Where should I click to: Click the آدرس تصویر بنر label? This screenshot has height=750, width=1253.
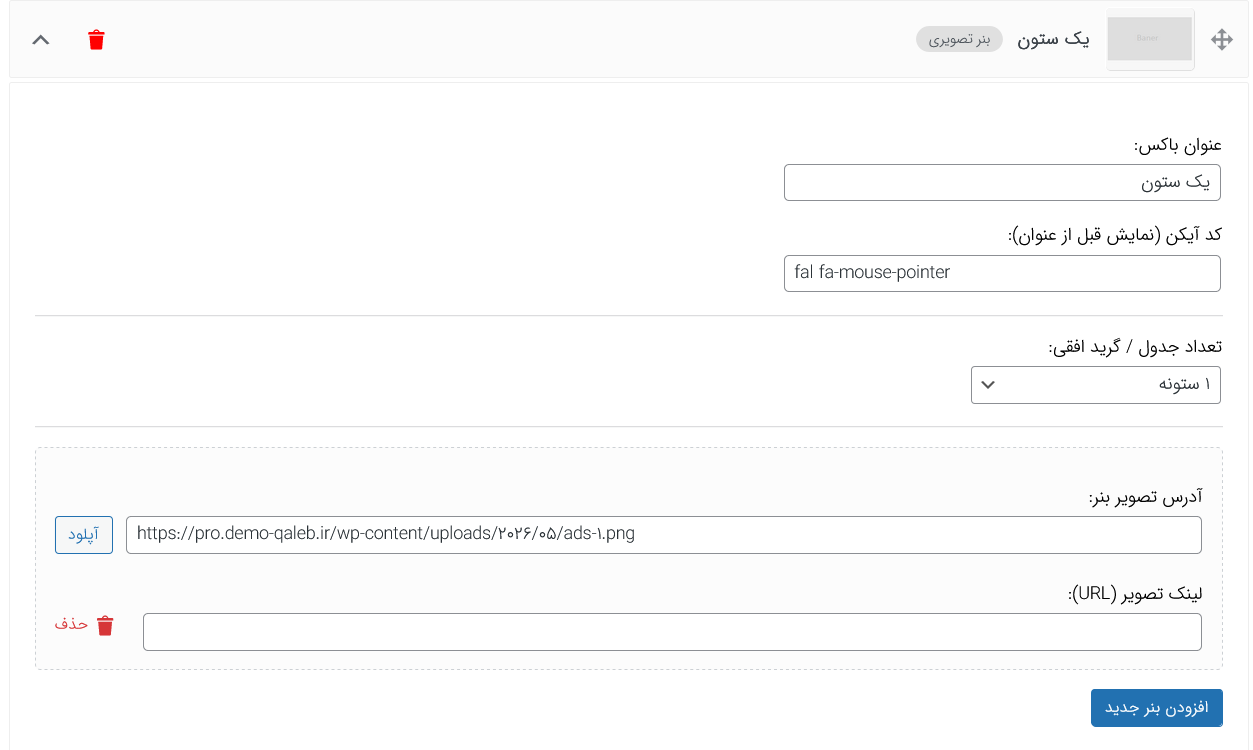tap(1145, 496)
